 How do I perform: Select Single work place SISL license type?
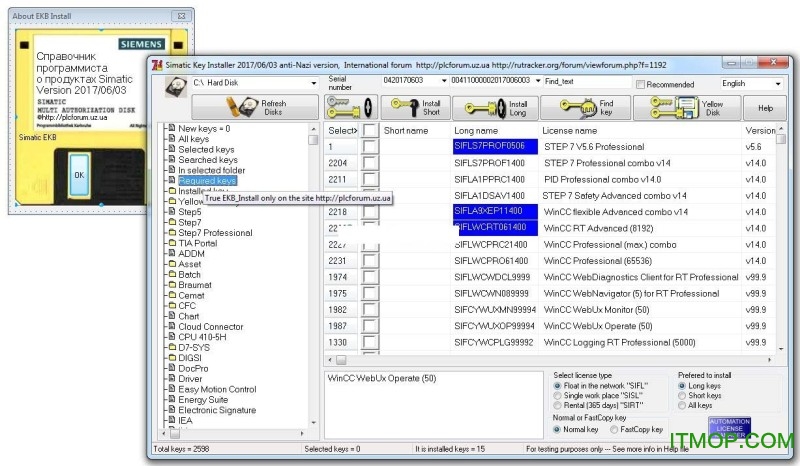click(558, 396)
